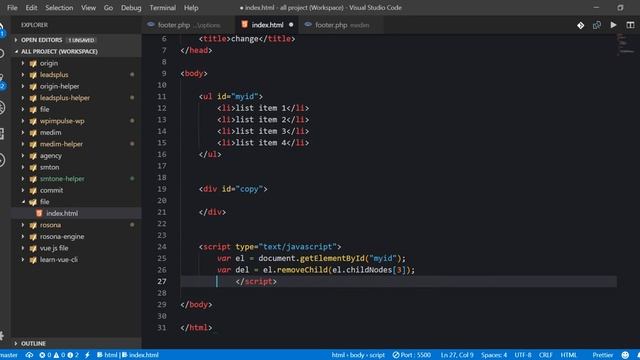Image resolution: width=640 pixels, height=360 pixels.
Task: Click Prettier in status bar
Action: [602, 355]
